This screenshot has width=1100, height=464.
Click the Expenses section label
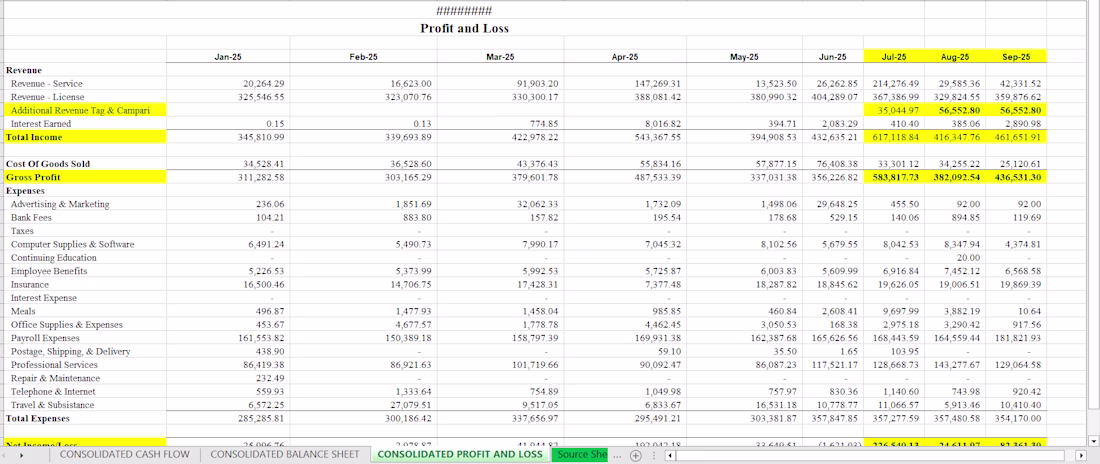click(25, 190)
